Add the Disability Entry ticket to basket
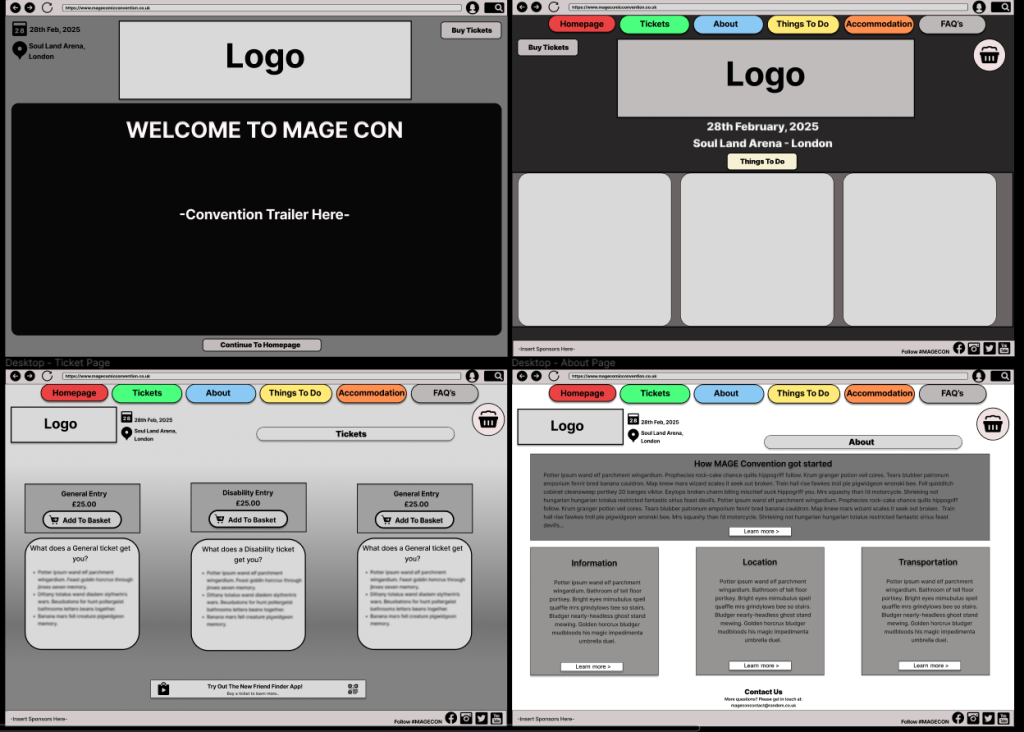The height and width of the screenshot is (732, 1024). (x=248, y=520)
